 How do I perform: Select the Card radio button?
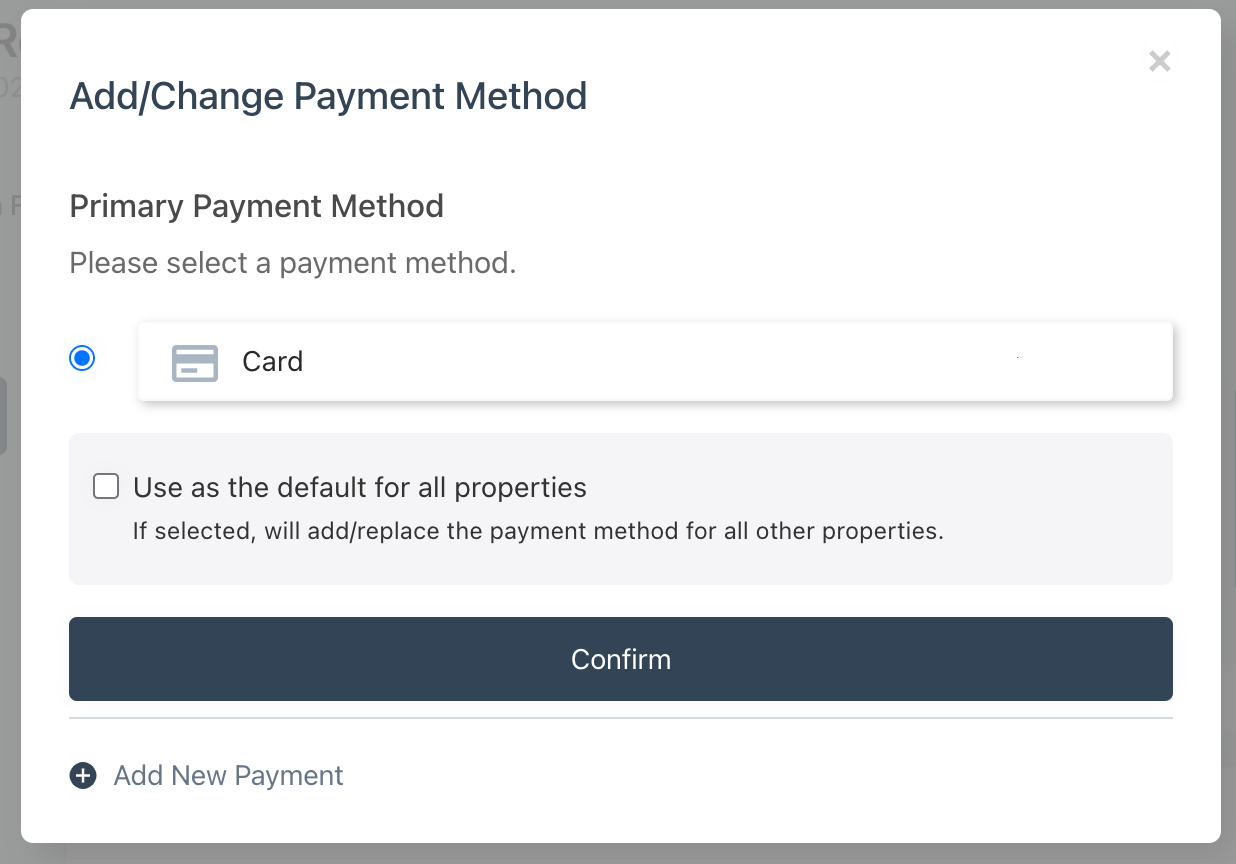82,358
